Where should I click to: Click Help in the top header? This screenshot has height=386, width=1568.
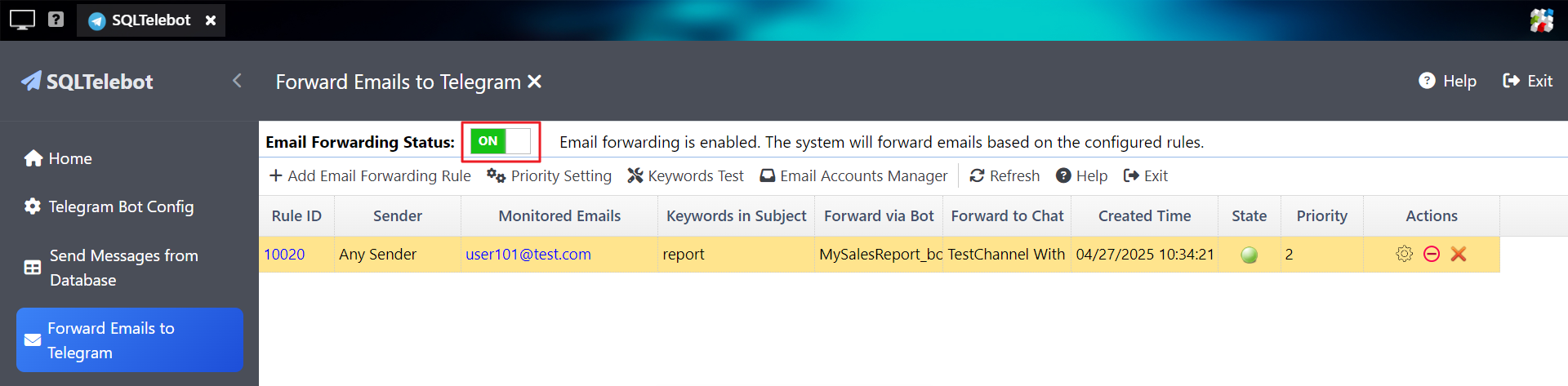pos(1447,81)
